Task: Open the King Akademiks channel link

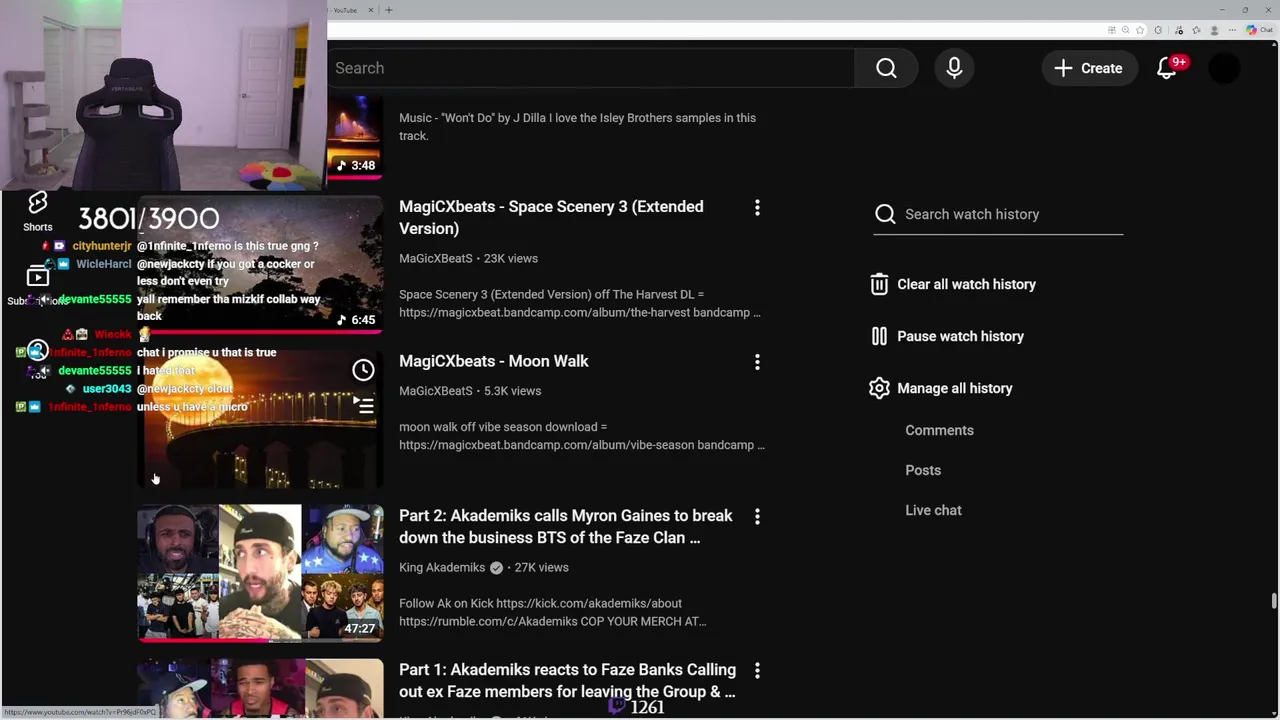Action: tap(442, 567)
